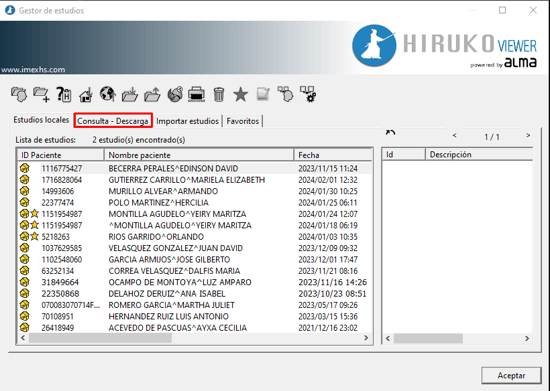This screenshot has width=550, height=391.
Task: Click the Aceptar button
Action: pyautogui.click(x=511, y=376)
